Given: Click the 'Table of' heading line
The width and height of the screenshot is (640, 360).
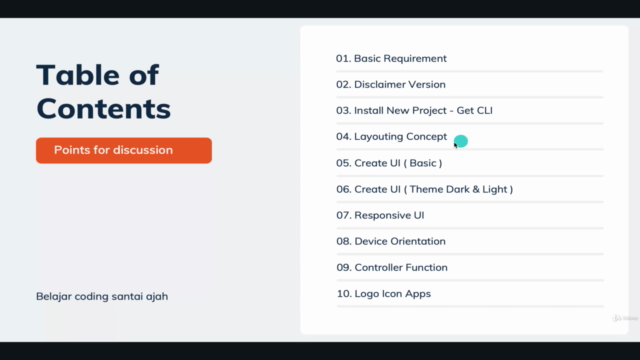Looking at the screenshot, I should click(98, 75).
